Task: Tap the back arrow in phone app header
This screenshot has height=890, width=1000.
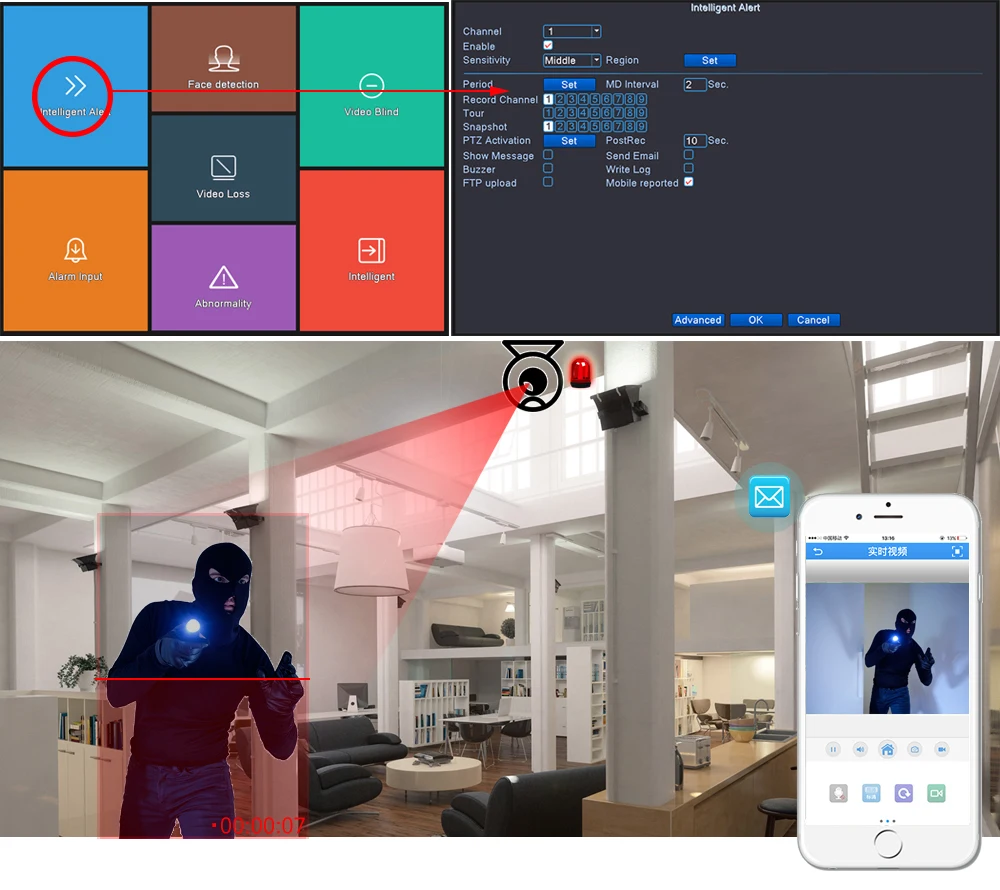Action: pos(818,551)
